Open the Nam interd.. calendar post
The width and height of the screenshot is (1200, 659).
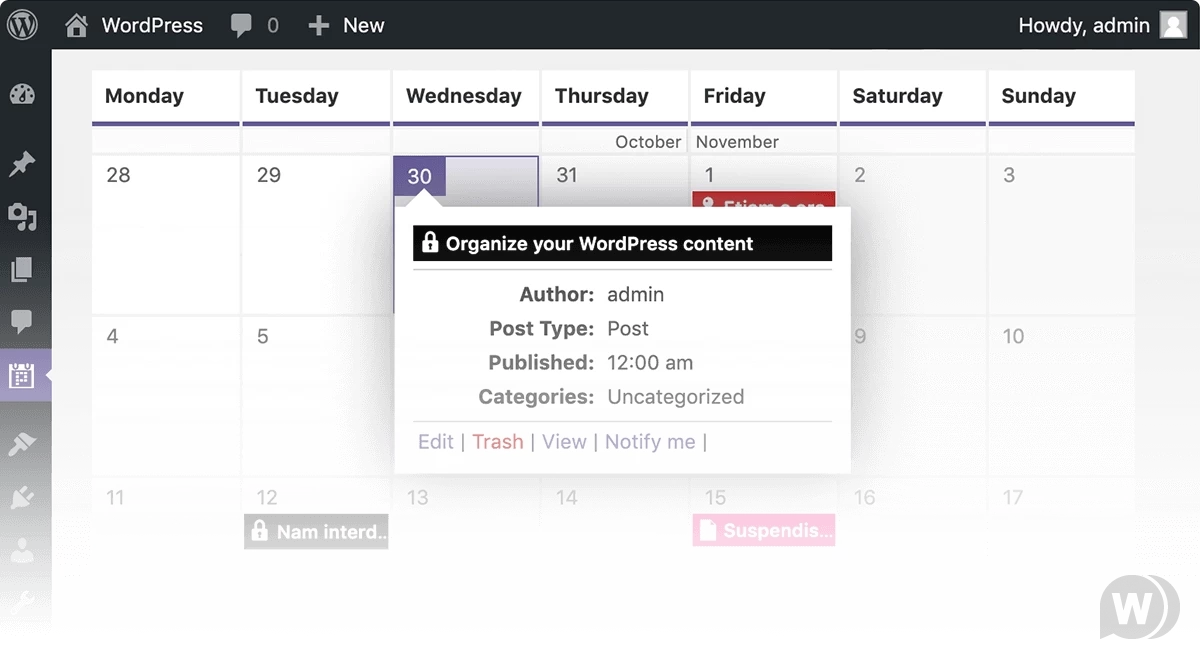pyautogui.click(x=316, y=531)
